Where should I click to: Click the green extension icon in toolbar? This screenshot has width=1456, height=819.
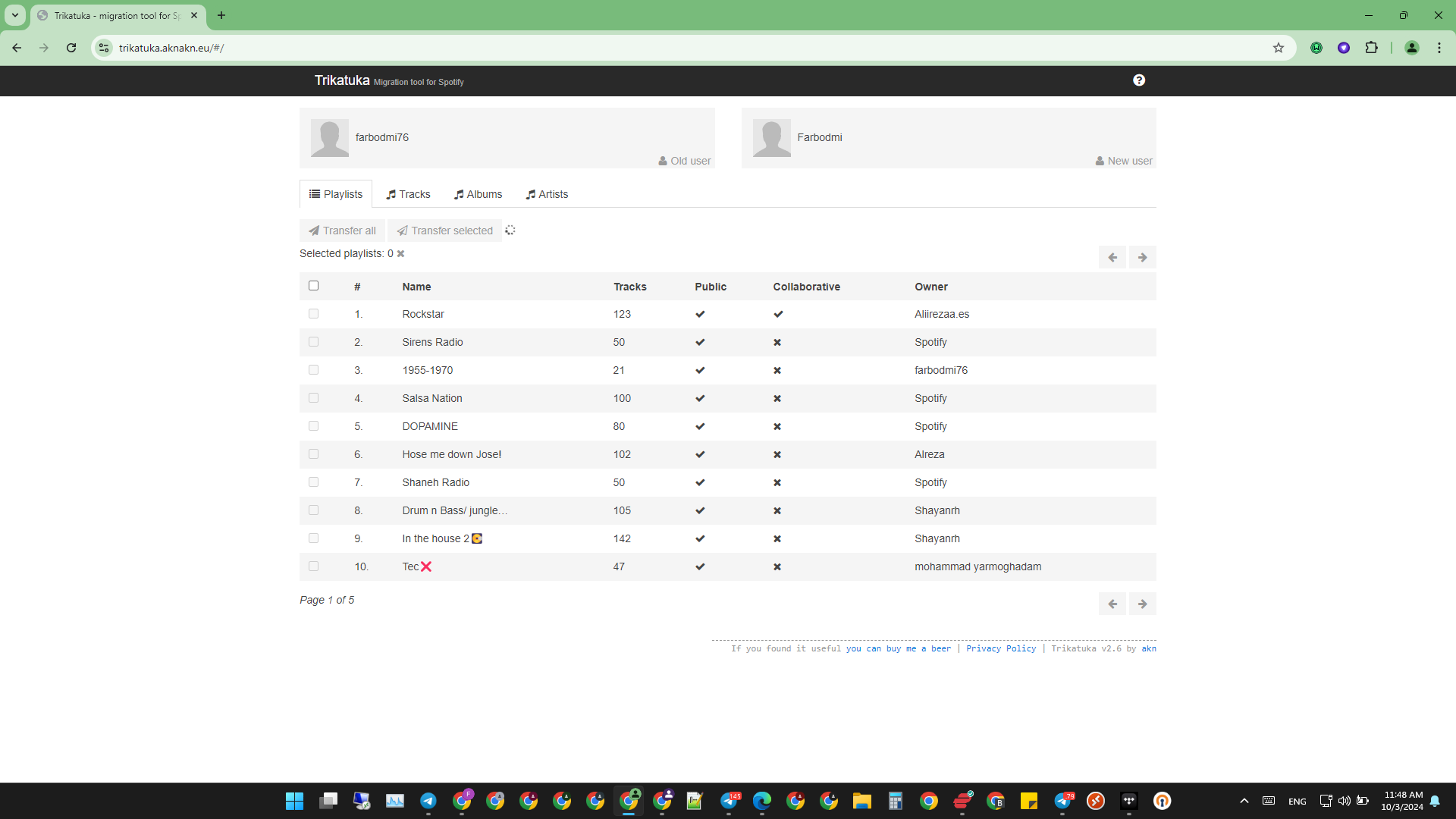click(1316, 48)
